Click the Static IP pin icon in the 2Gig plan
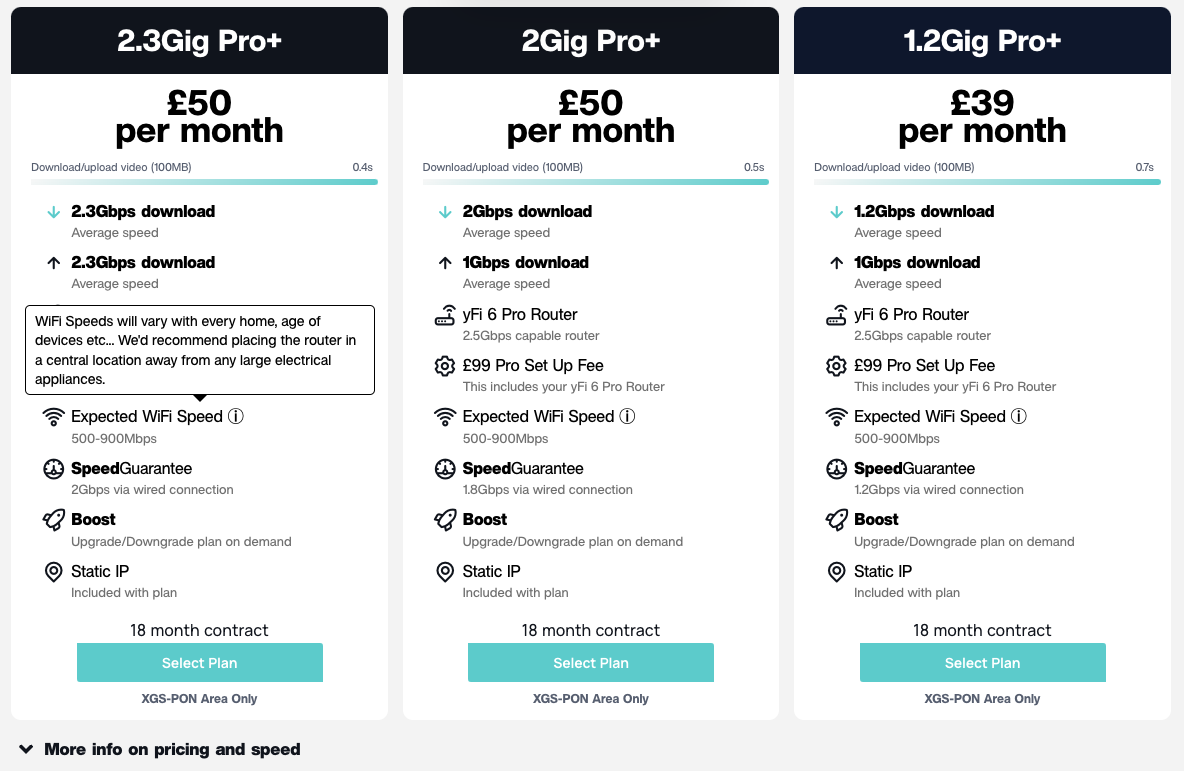1184x771 pixels. pyautogui.click(x=445, y=572)
